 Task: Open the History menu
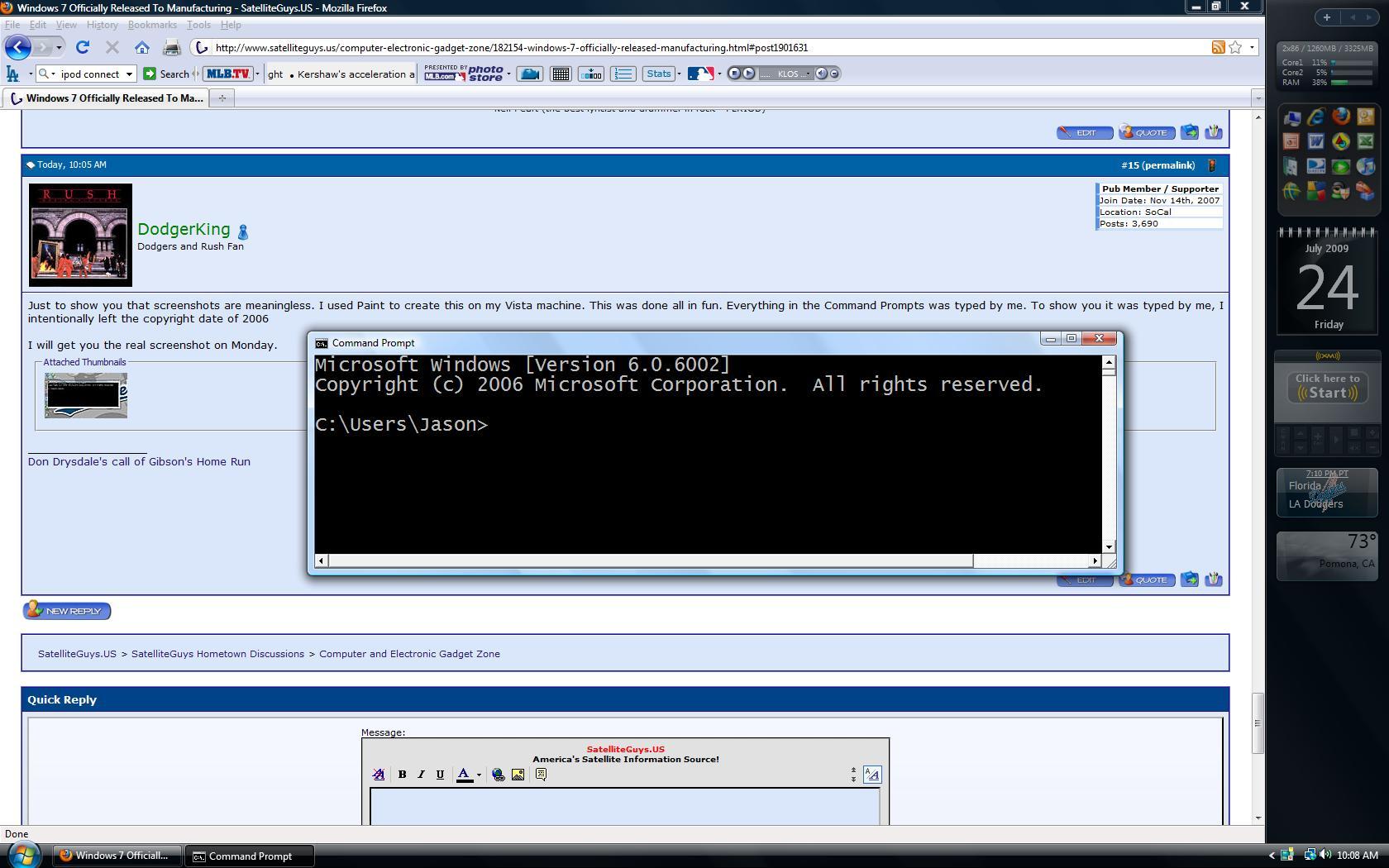[x=103, y=25]
